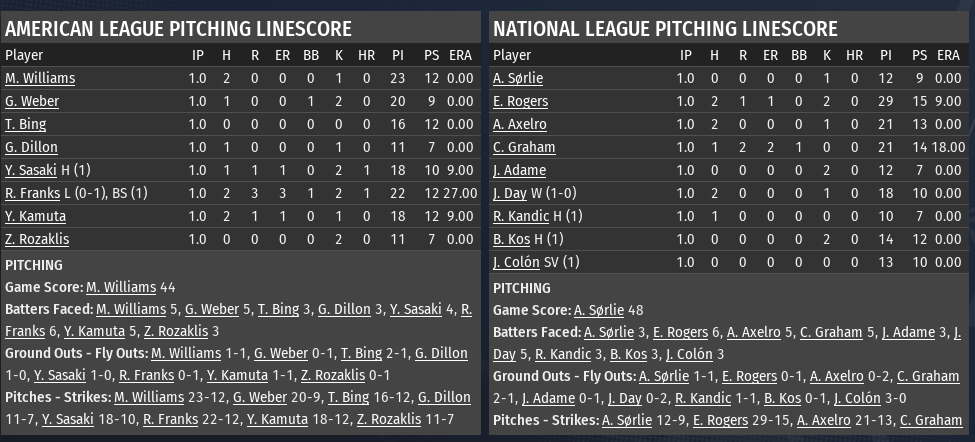Open G. Dillon's link in the linescore table
The height and width of the screenshot is (442, 975).
tap(31, 147)
